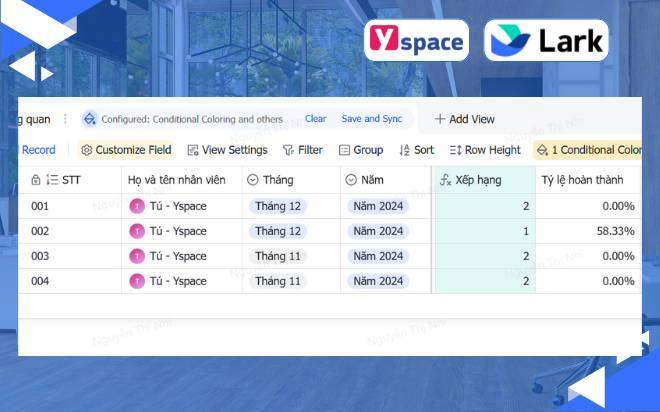Select the 0.00% cell in row 001
The image size is (660, 412).
click(x=588, y=206)
